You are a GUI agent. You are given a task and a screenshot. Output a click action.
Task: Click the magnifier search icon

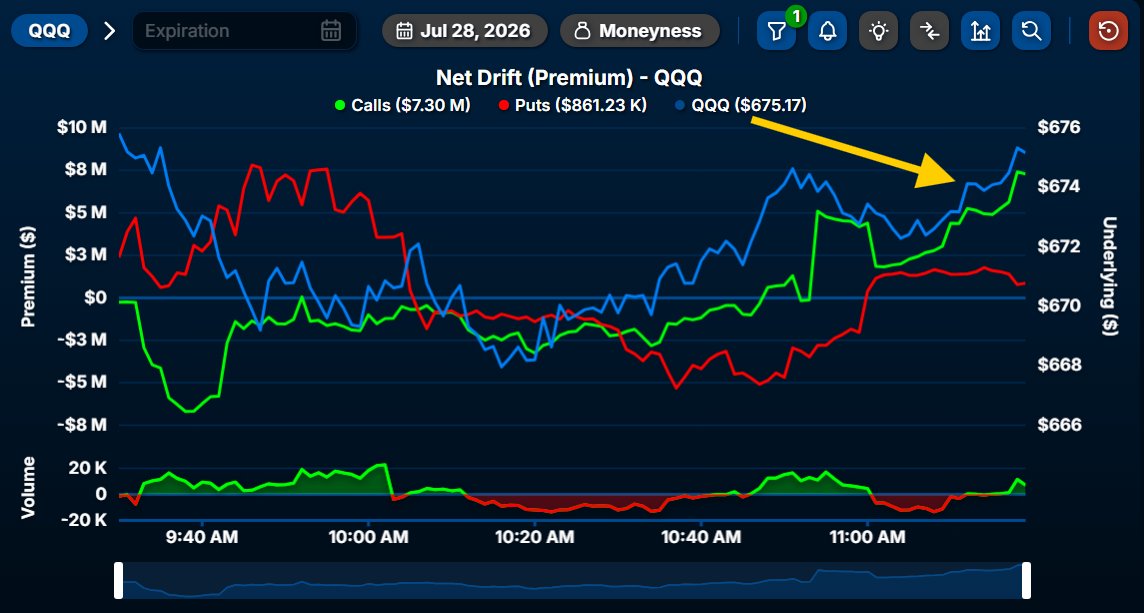point(1032,31)
